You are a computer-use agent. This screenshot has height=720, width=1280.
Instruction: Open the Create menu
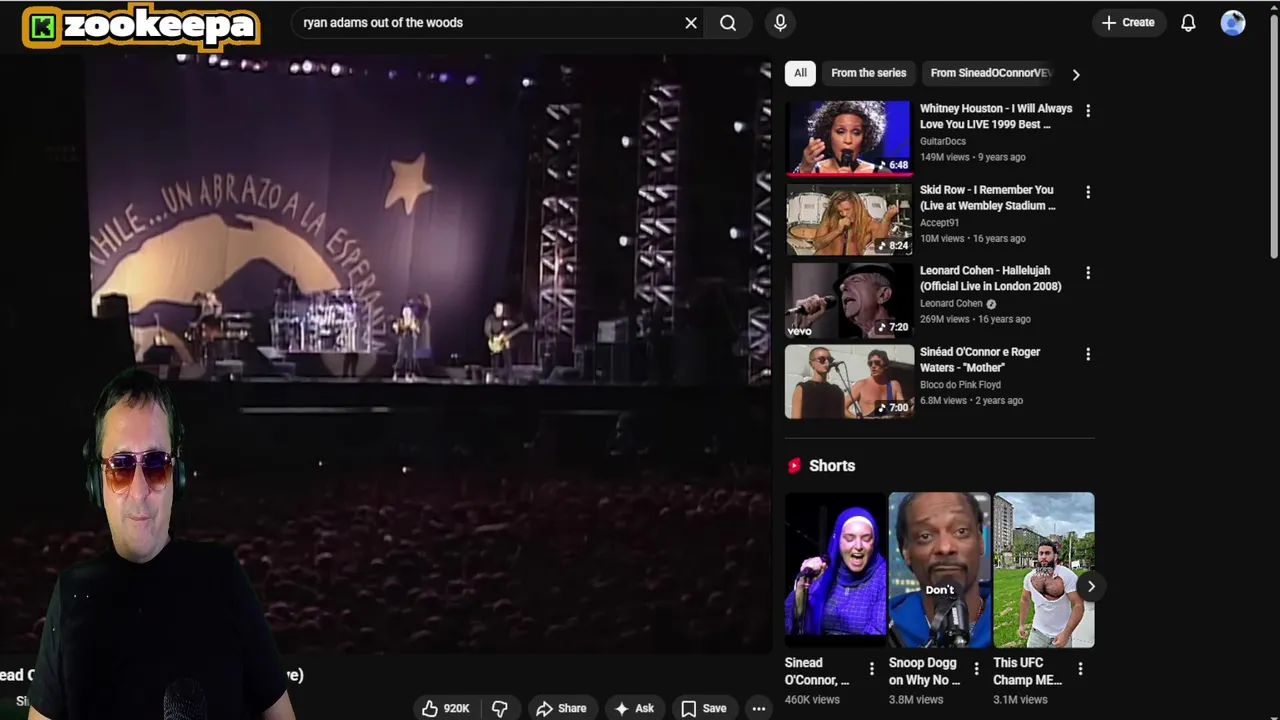[x=1128, y=22]
